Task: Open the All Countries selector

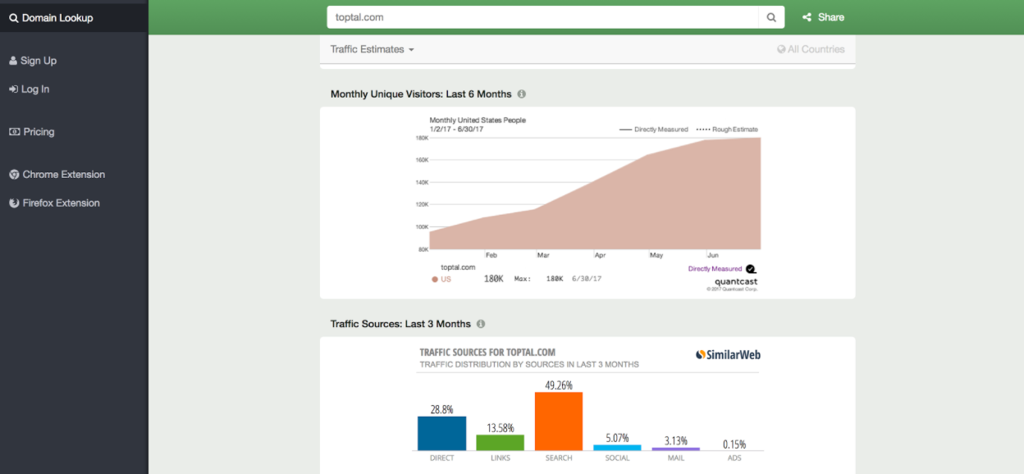Action: click(810, 49)
